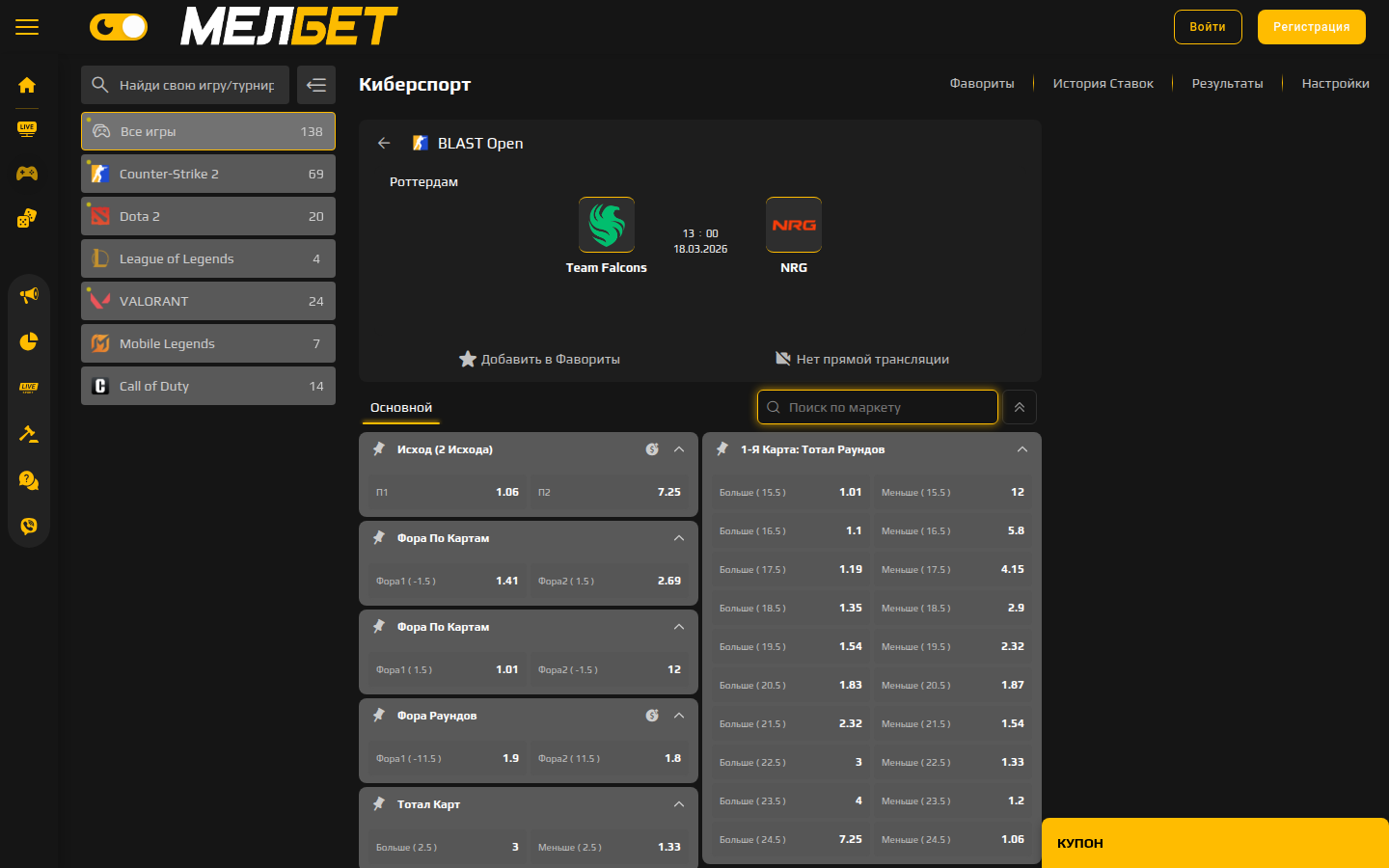The width and height of the screenshot is (1389, 868).
Task: Collapse all markets with double chevron button
Action: click(1020, 407)
